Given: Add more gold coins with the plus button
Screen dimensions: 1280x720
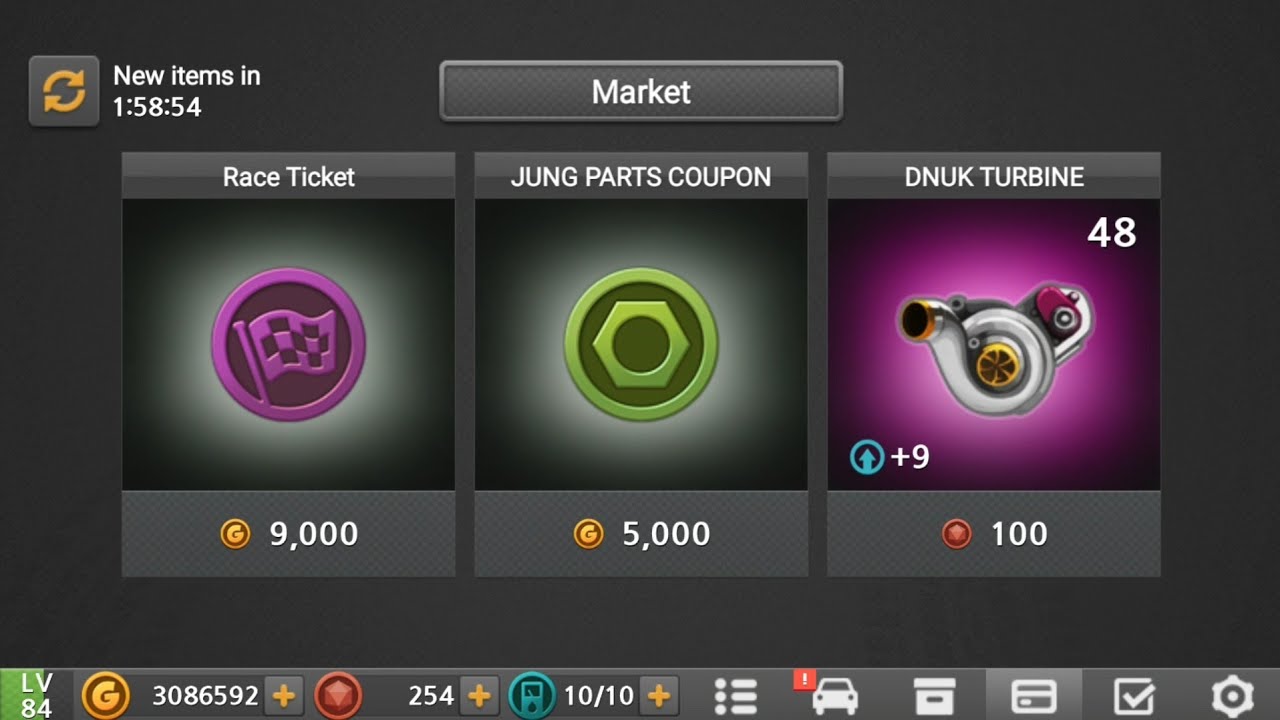Looking at the screenshot, I should pos(283,695).
